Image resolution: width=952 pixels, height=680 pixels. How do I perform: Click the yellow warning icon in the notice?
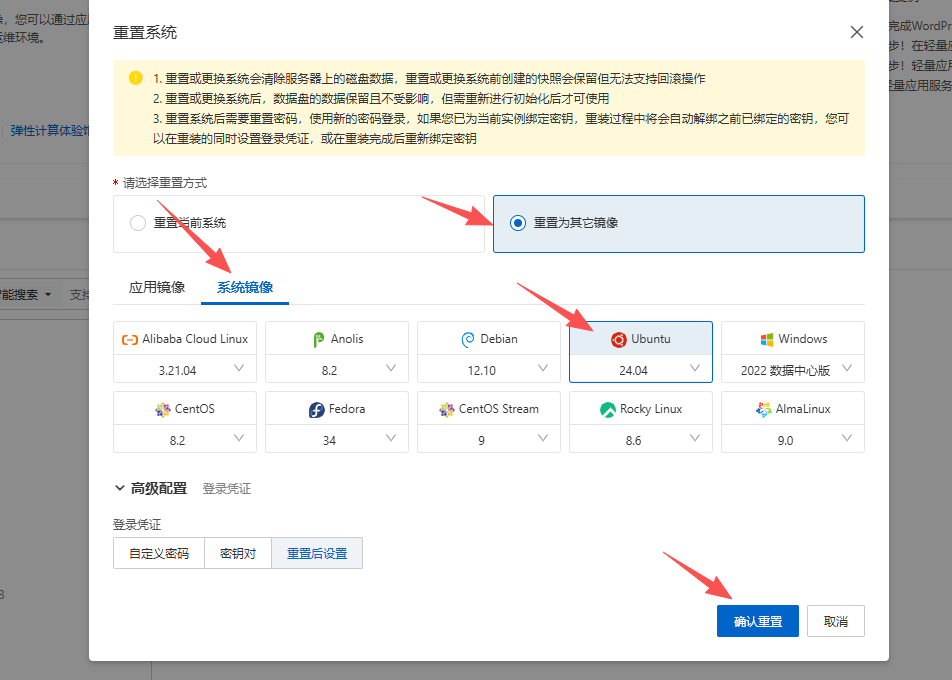tap(135, 78)
